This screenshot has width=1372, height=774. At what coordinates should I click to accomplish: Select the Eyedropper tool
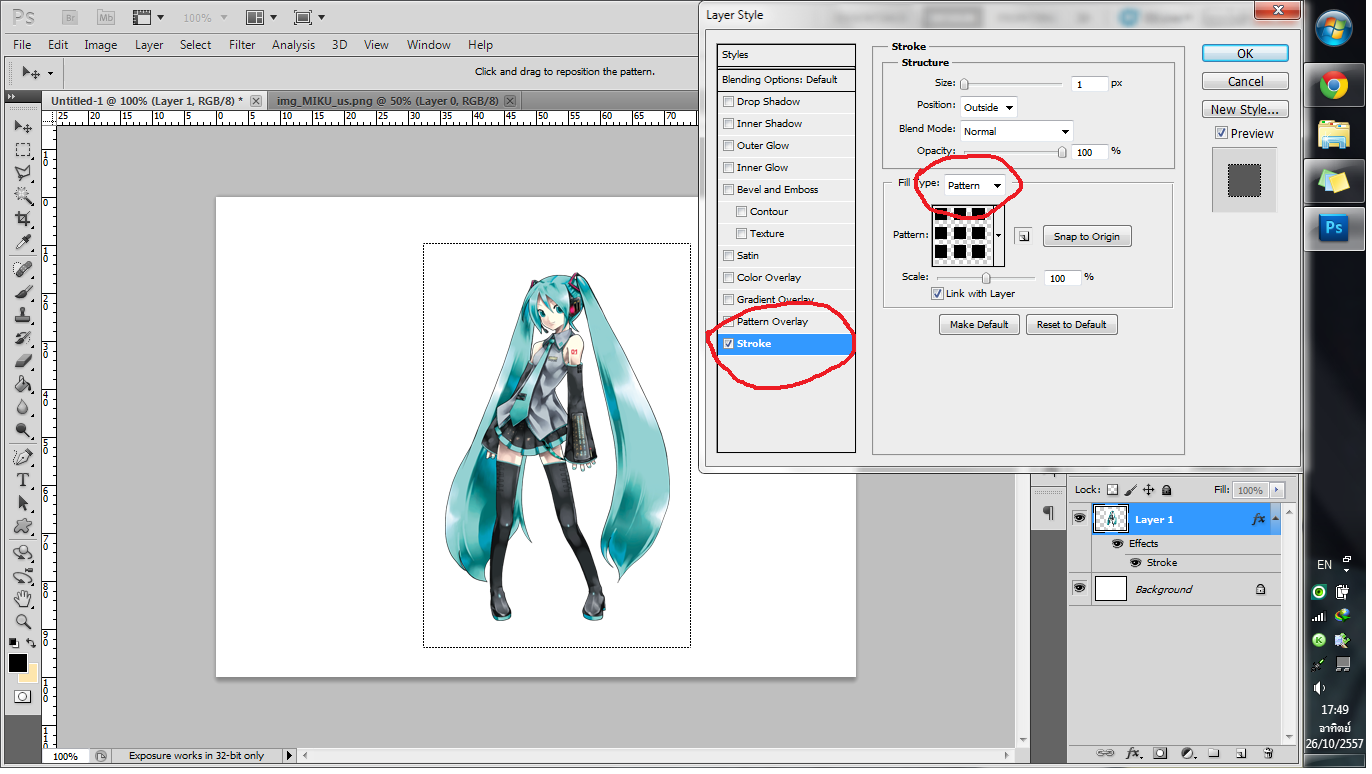pyautogui.click(x=22, y=243)
